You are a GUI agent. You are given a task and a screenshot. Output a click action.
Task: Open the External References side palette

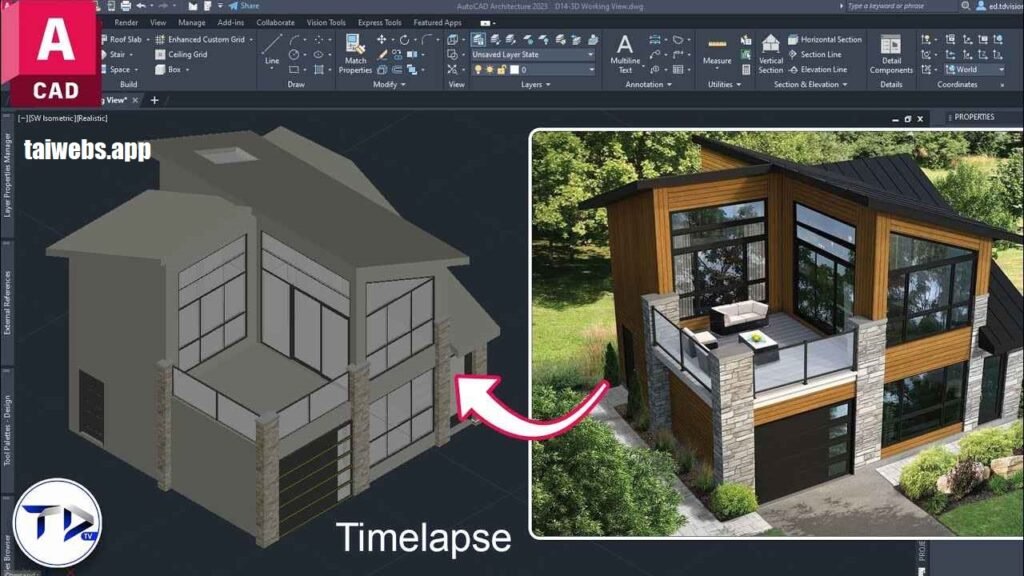(x=7, y=303)
